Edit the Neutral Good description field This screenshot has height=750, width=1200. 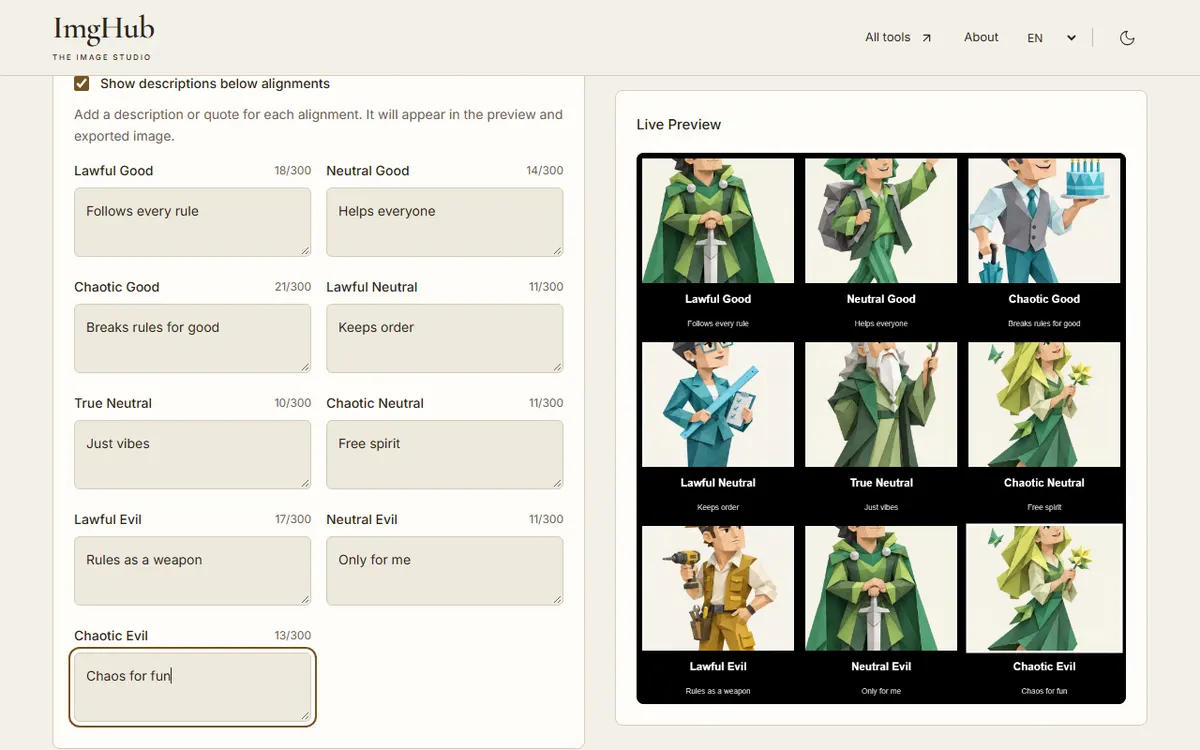pyautogui.click(x=444, y=222)
